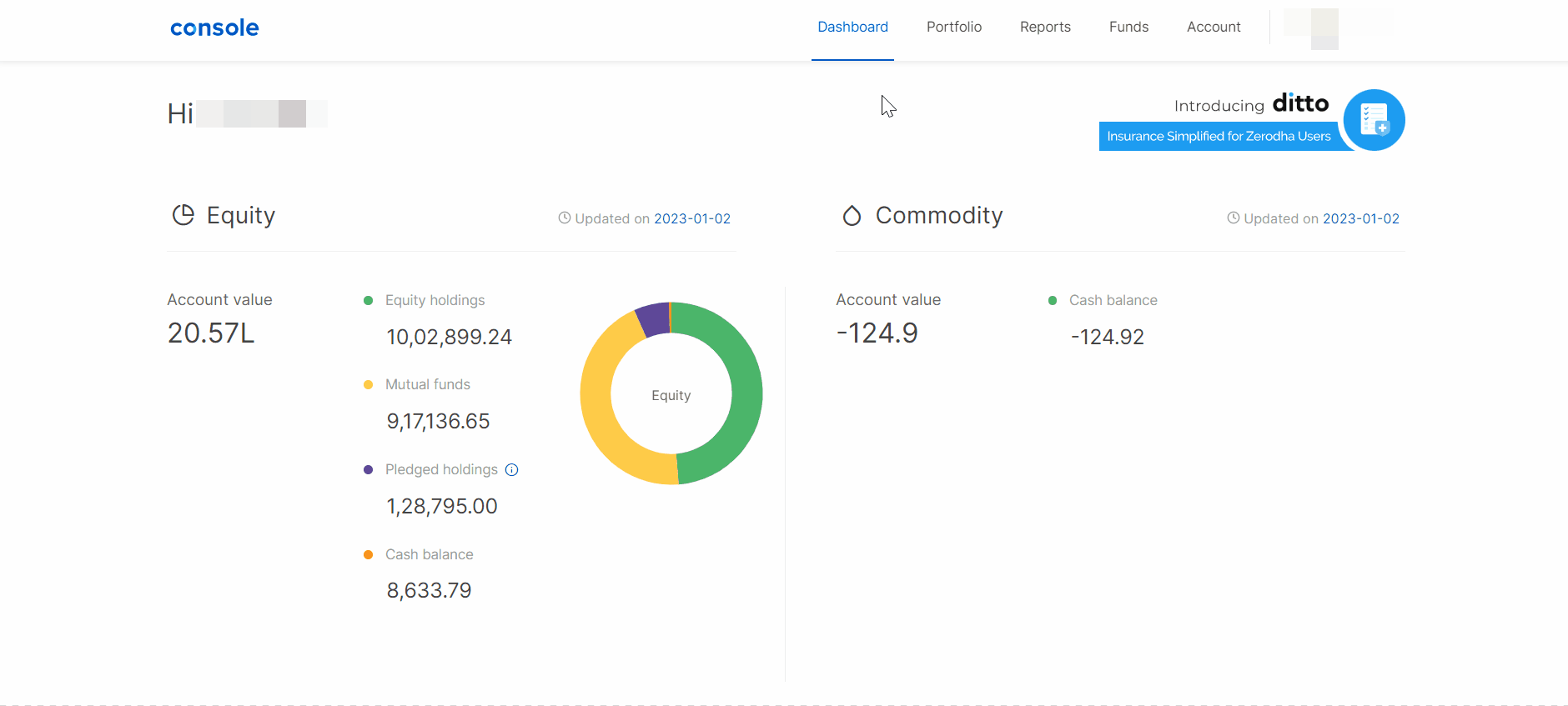Open the Ditto insurance icon
The height and width of the screenshot is (706, 1568).
coord(1374,120)
